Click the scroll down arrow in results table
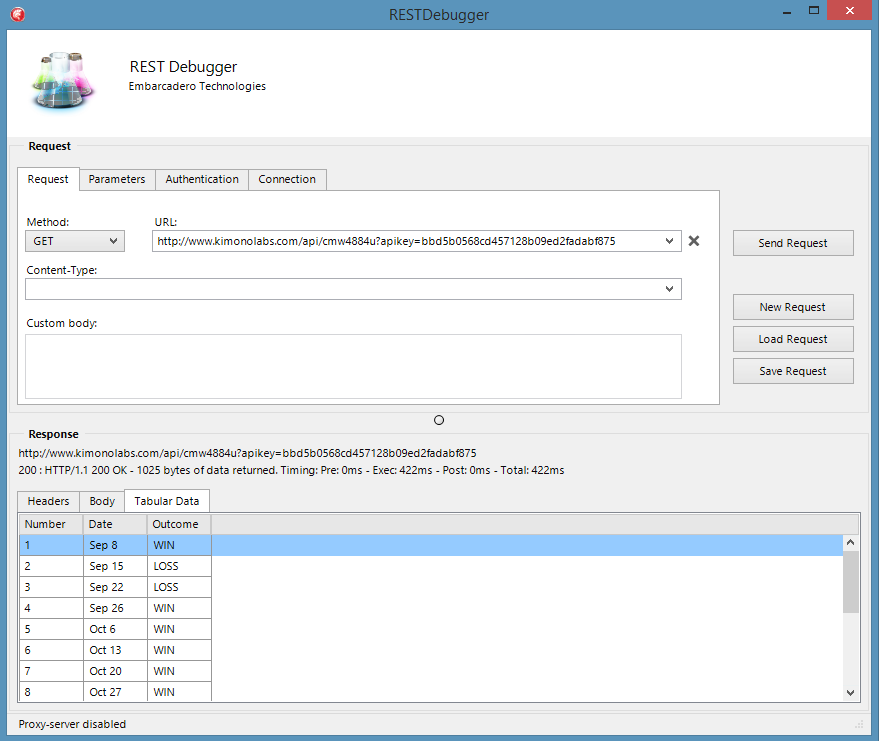The height and width of the screenshot is (741, 879). (851, 692)
